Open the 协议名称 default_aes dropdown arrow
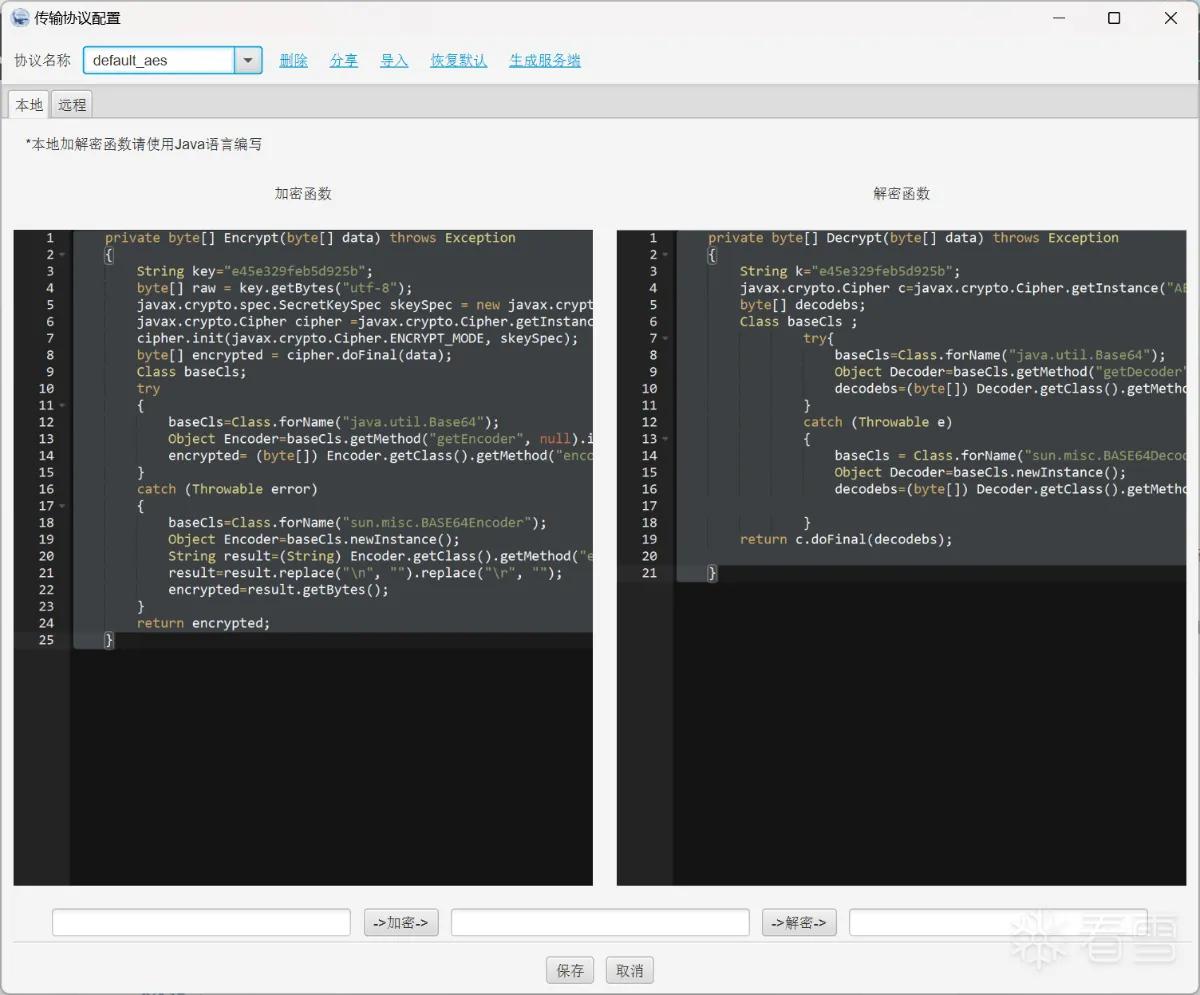 248,60
